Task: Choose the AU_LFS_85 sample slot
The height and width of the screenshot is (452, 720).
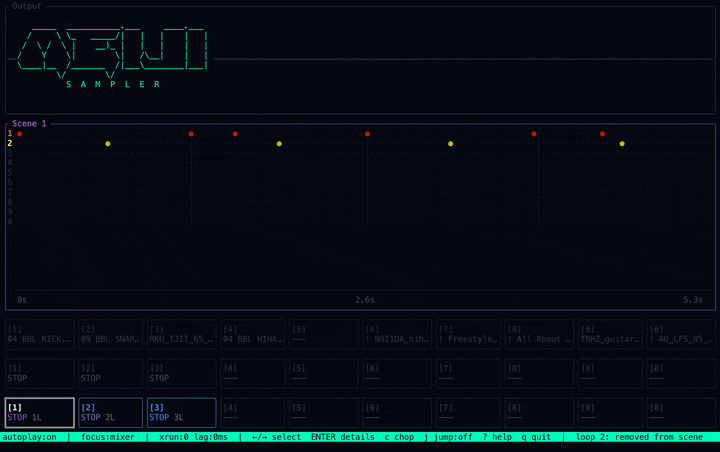Action: point(683,334)
